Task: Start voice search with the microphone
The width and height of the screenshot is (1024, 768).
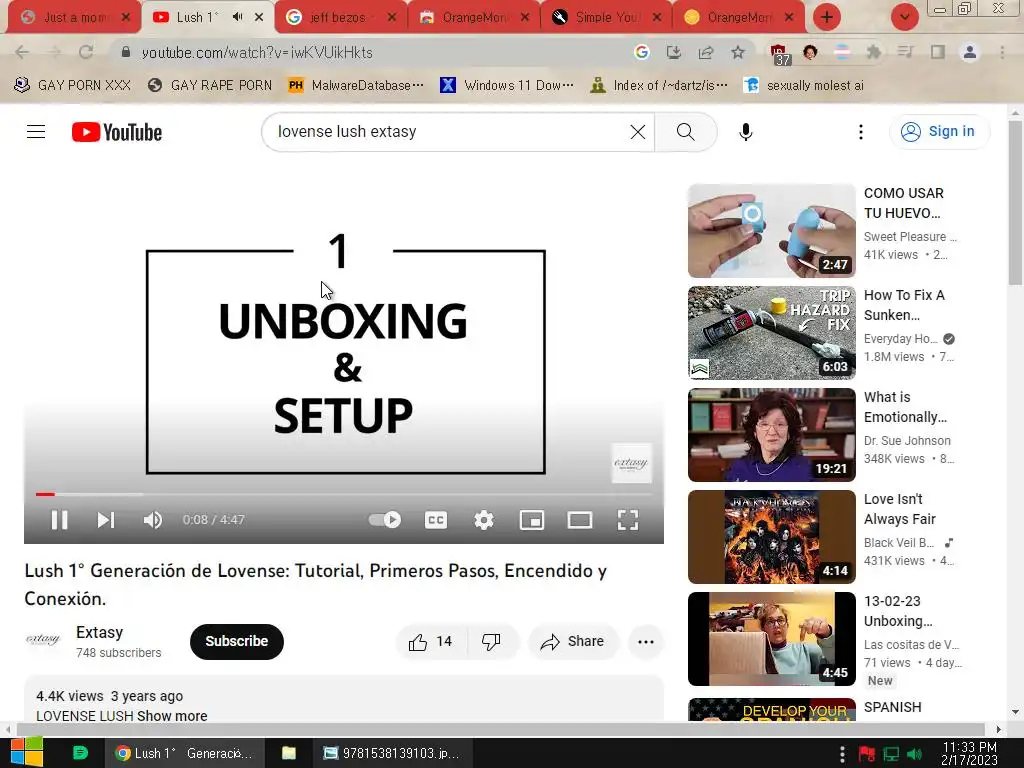Action: [746, 132]
